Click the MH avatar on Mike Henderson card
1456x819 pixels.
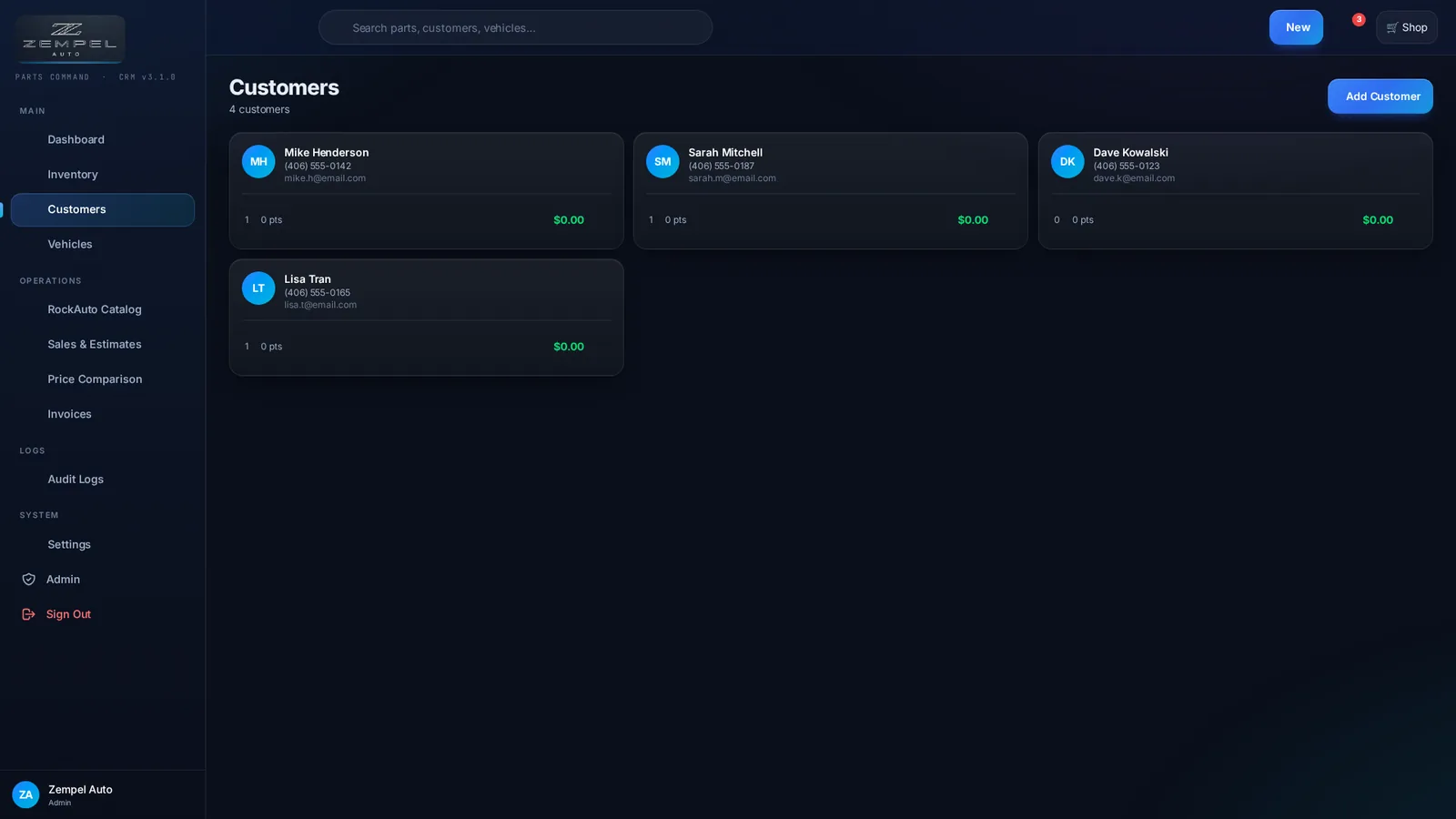coord(258,162)
